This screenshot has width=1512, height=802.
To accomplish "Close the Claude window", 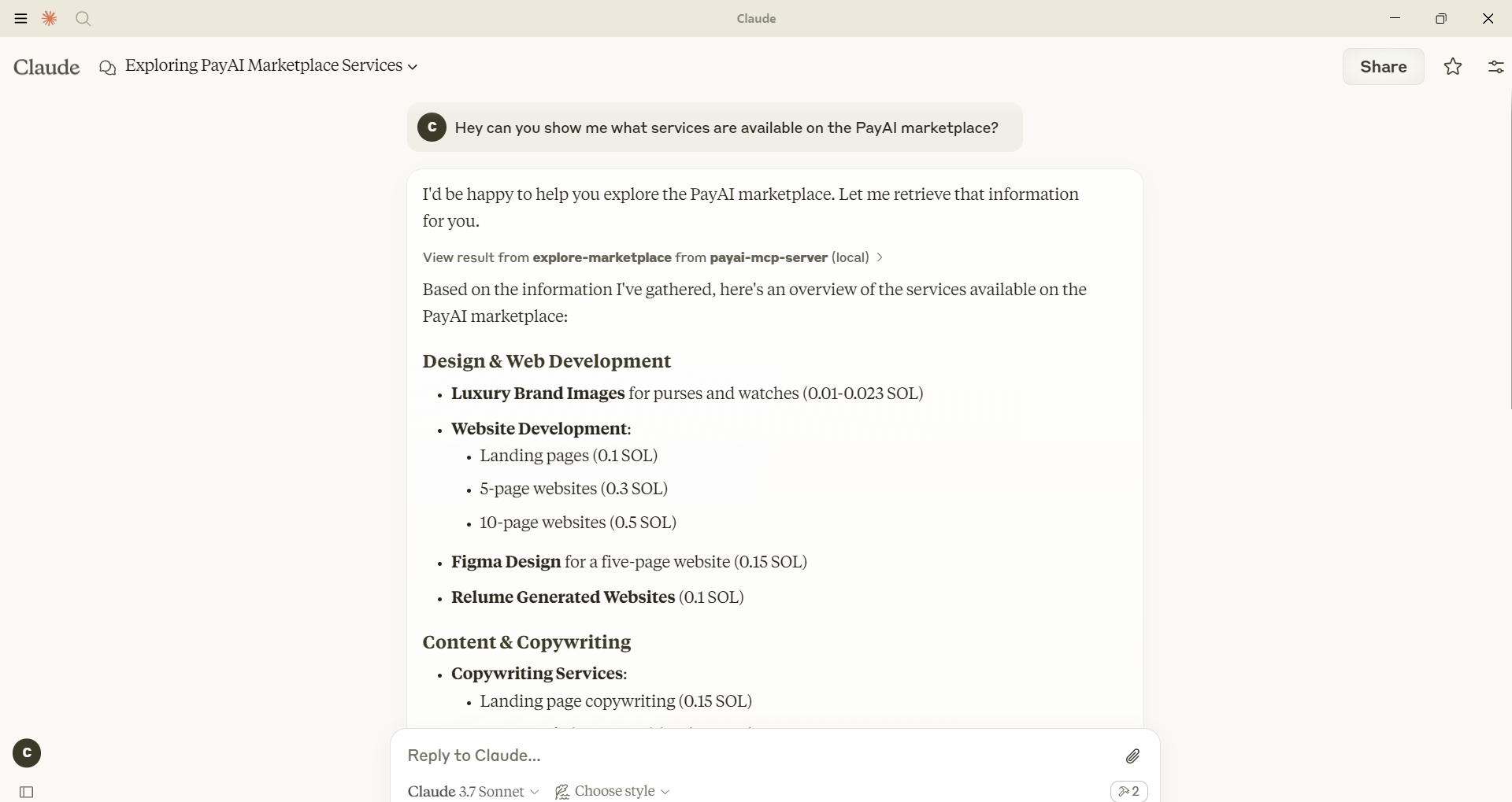I will click(1488, 18).
